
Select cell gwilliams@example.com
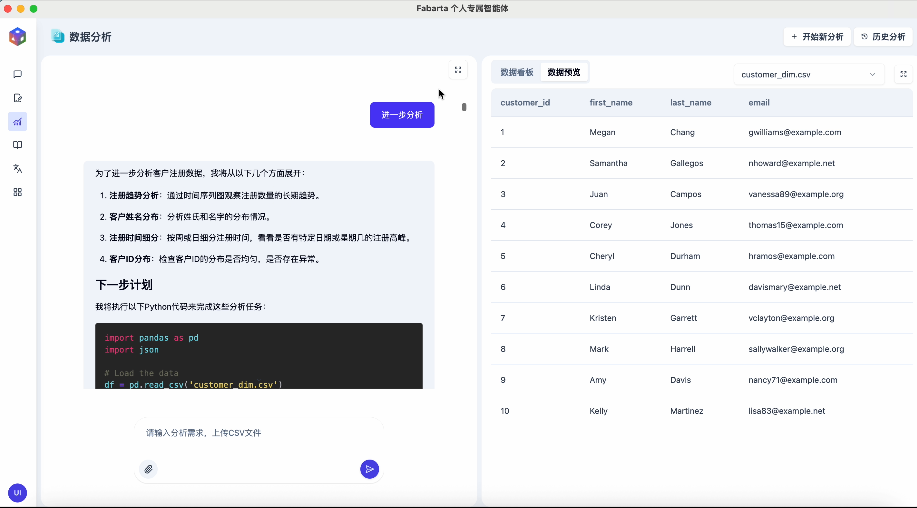click(x=795, y=132)
